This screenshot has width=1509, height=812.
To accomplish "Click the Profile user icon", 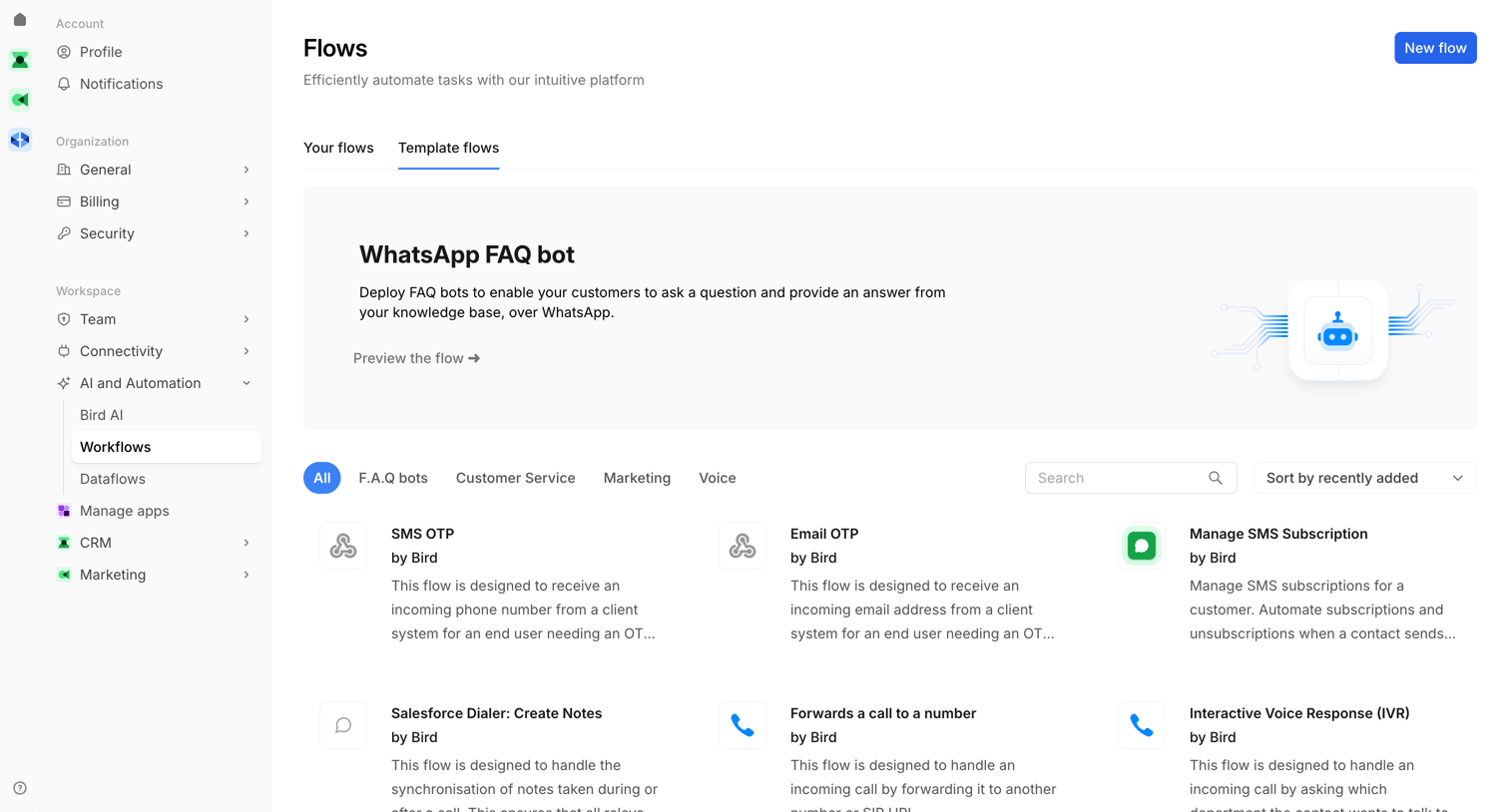I will coord(64,52).
